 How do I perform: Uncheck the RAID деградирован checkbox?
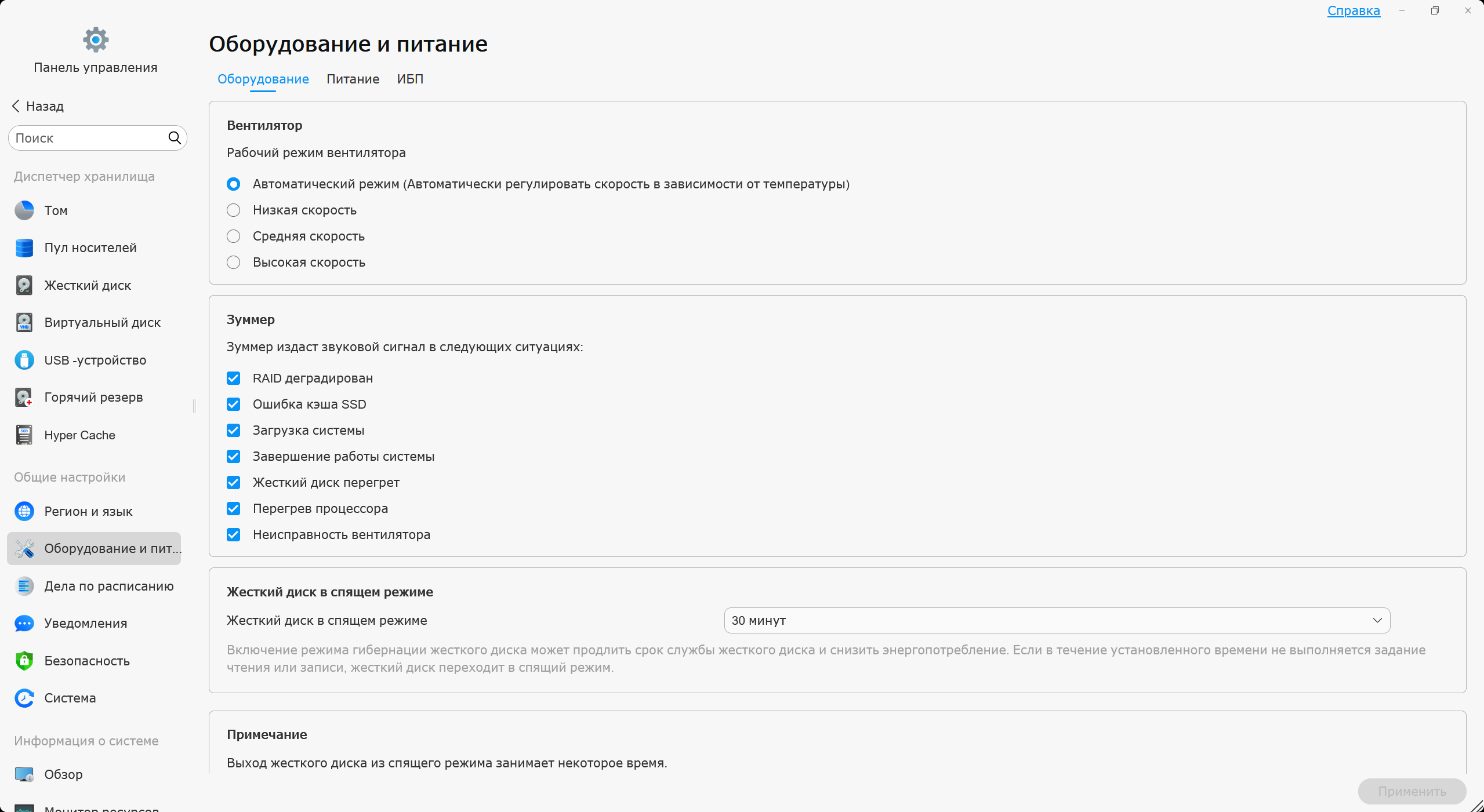233,378
